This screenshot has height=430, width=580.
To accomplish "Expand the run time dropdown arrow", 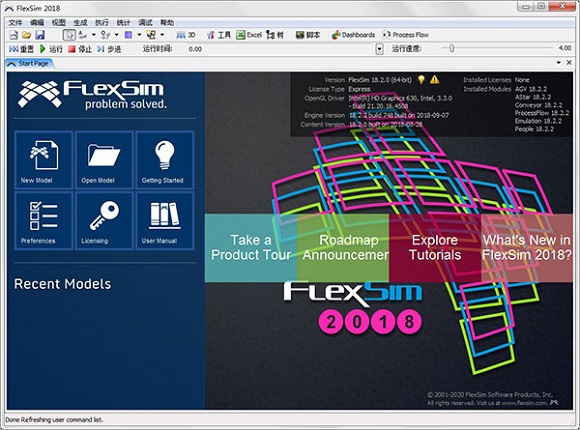I will (379, 49).
